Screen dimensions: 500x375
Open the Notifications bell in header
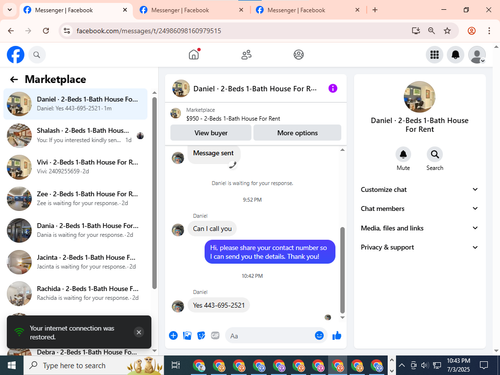pyautogui.click(x=456, y=55)
